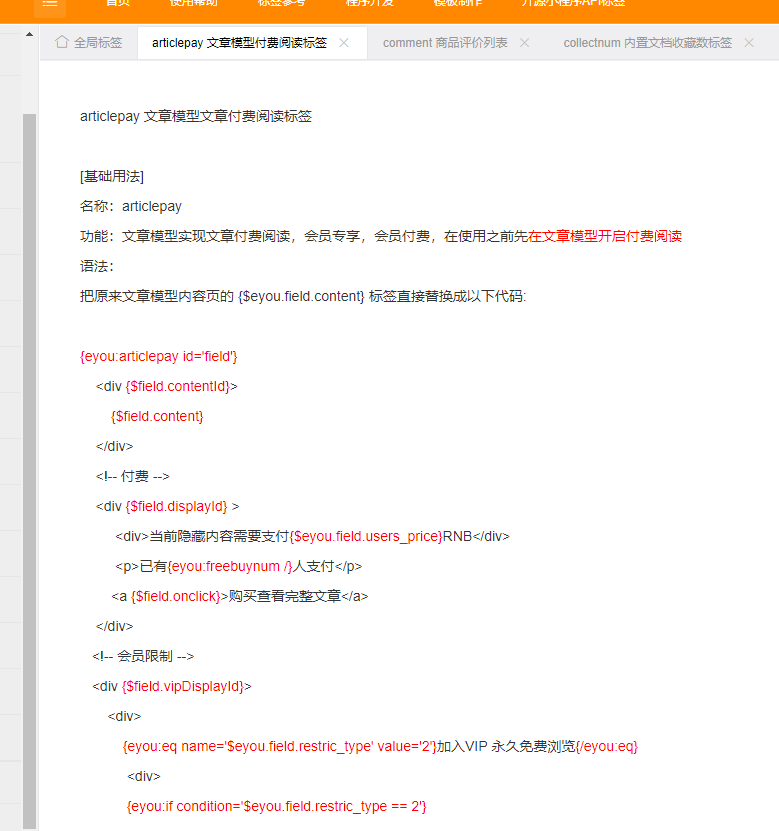Click the {$field.vipDisplayId} code text
This screenshot has width=779, height=831.
pyautogui.click(x=183, y=687)
